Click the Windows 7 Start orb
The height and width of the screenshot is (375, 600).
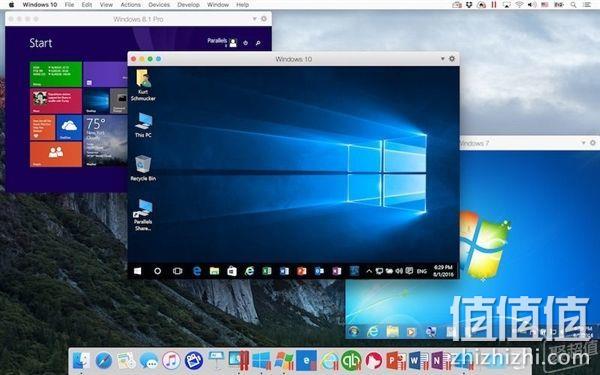point(354,331)
